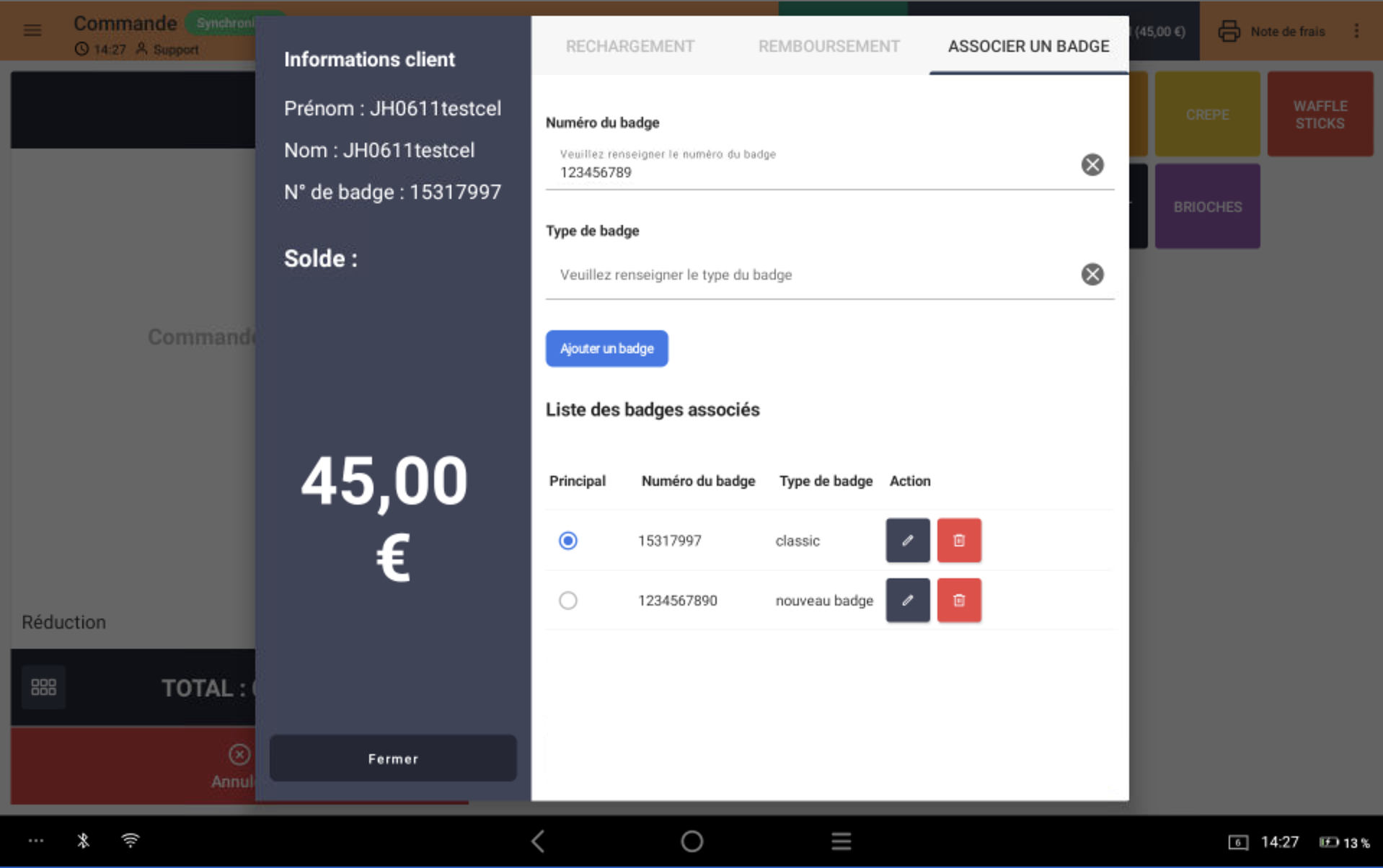Viewport: 1383px width, 868px height.
Task: Delete the 1234567890 nouveau badge
Action: pos(958,600)
